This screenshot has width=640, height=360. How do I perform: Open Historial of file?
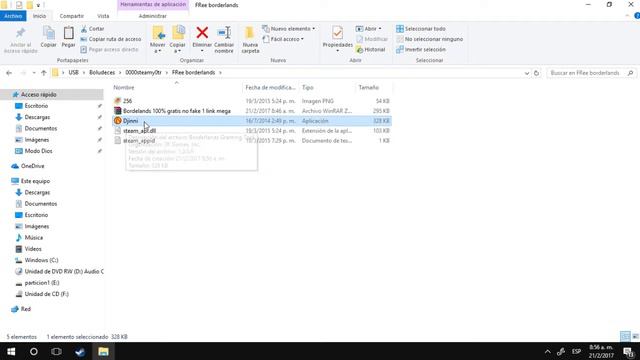[371, 49]
